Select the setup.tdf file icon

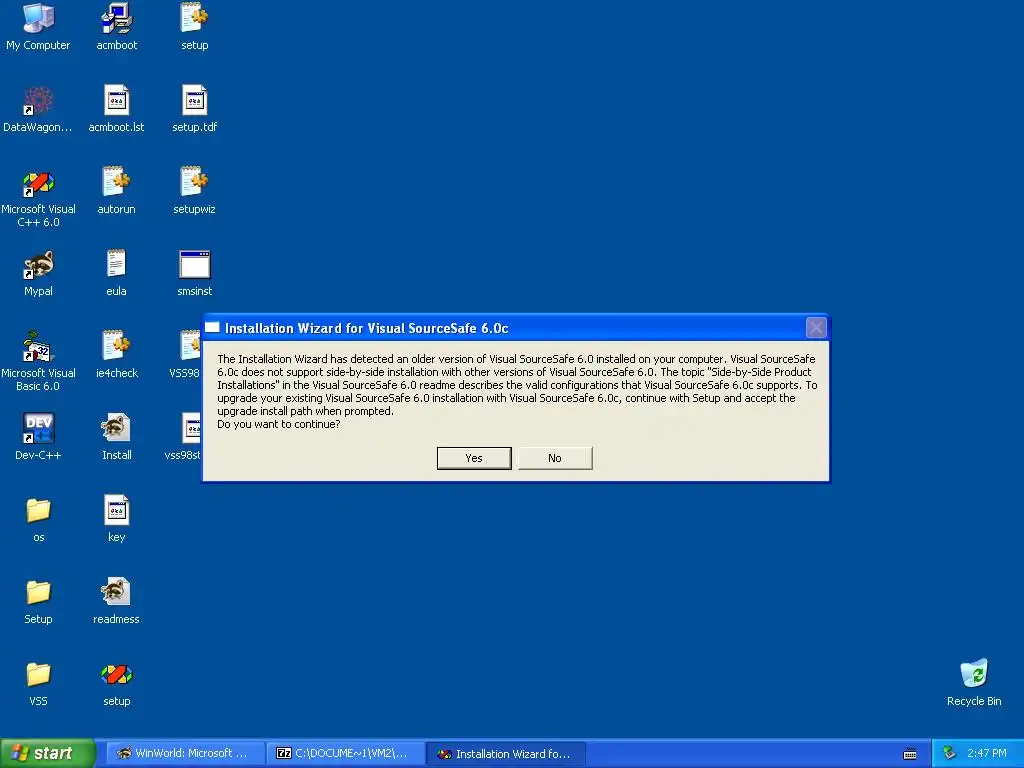(195, 108)
